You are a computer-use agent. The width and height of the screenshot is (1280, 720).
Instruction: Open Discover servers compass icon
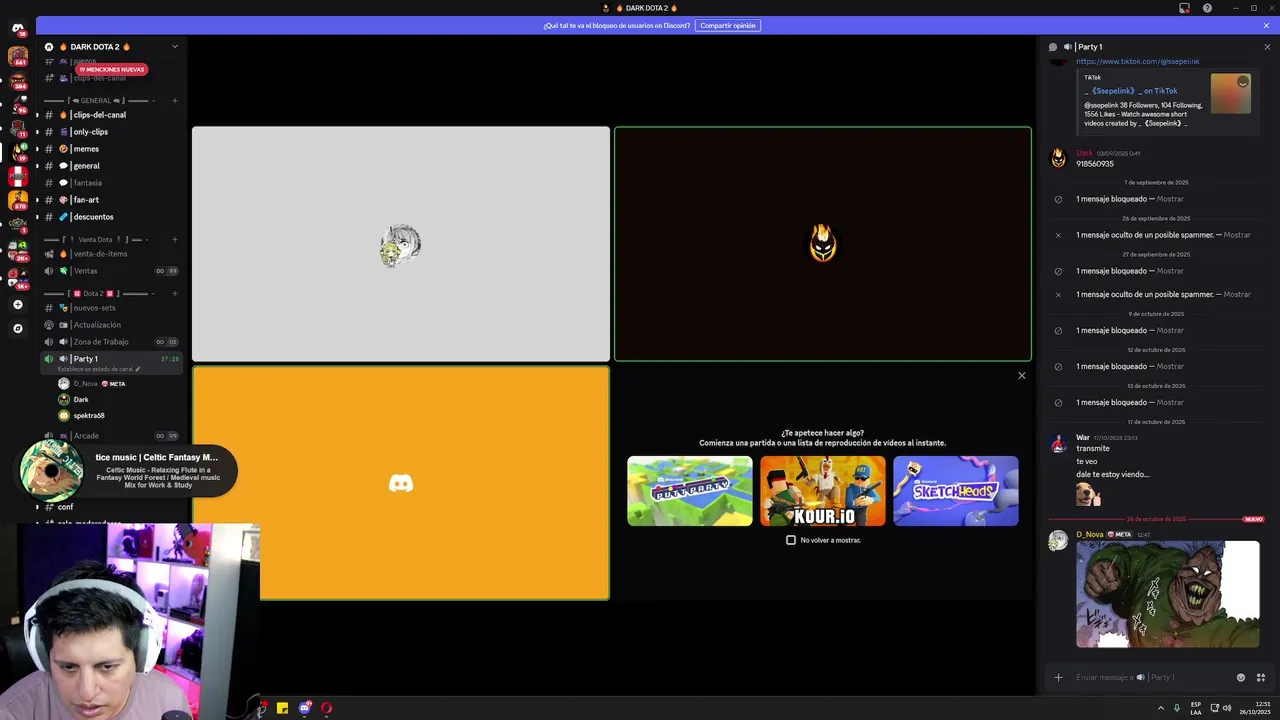[x=17, y=328]
